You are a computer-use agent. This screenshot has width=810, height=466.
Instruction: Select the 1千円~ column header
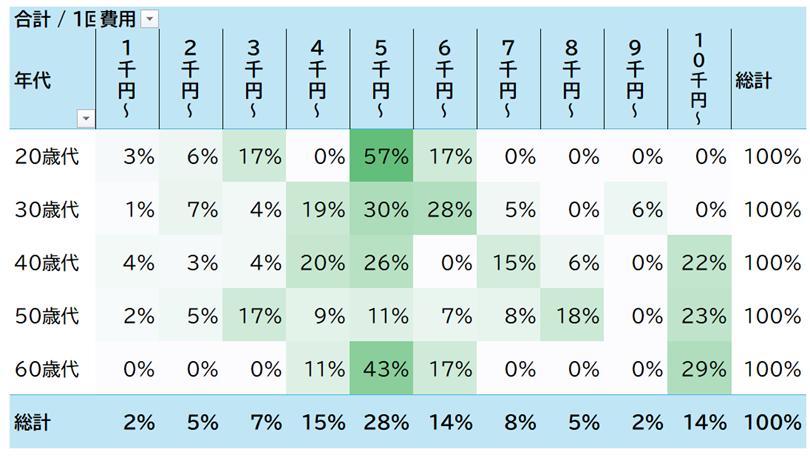coord(127,80)
